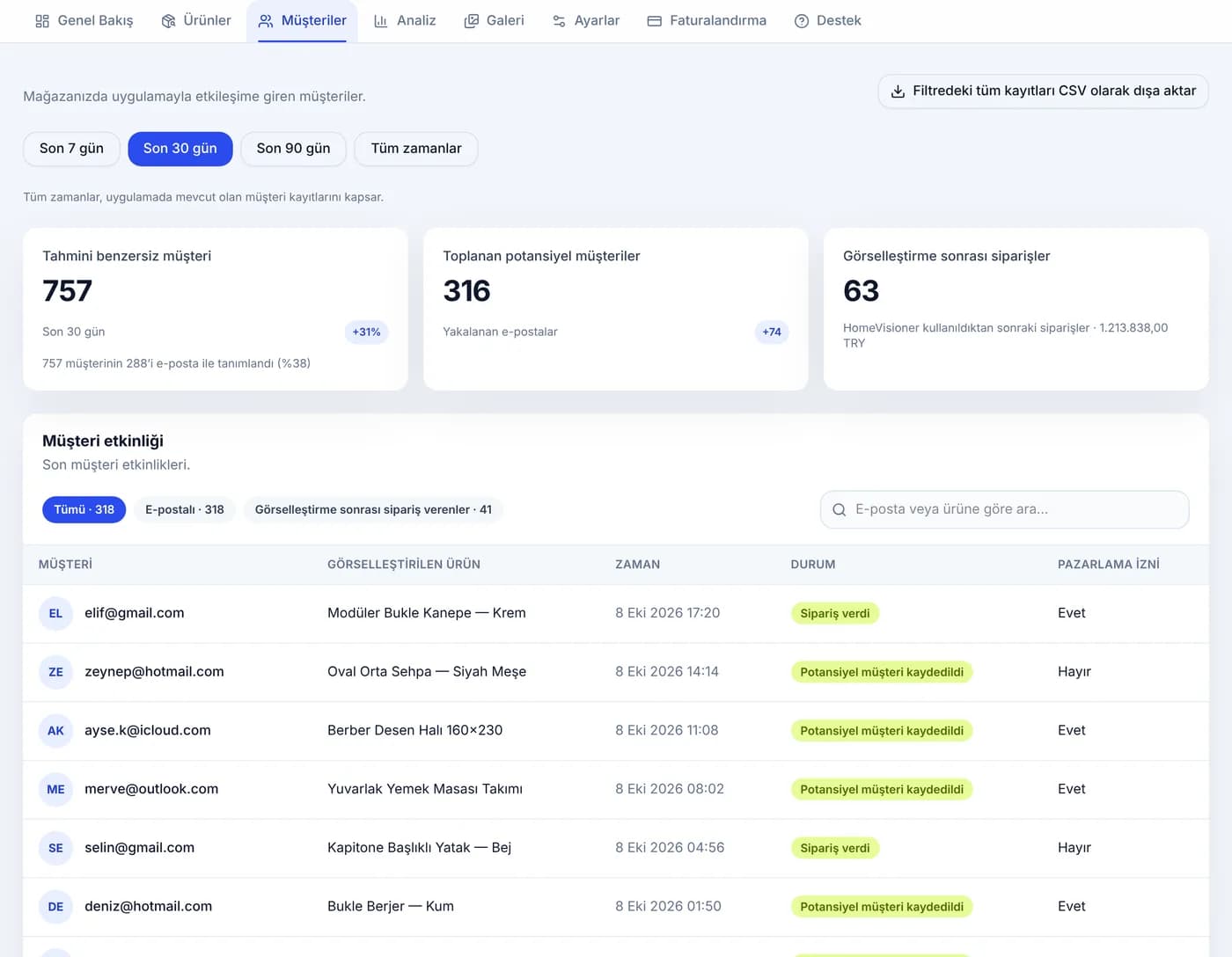This screenshot has width=1232, height=957.
Task: Click the +74 badge on collected leads
Action: point(772,332)
